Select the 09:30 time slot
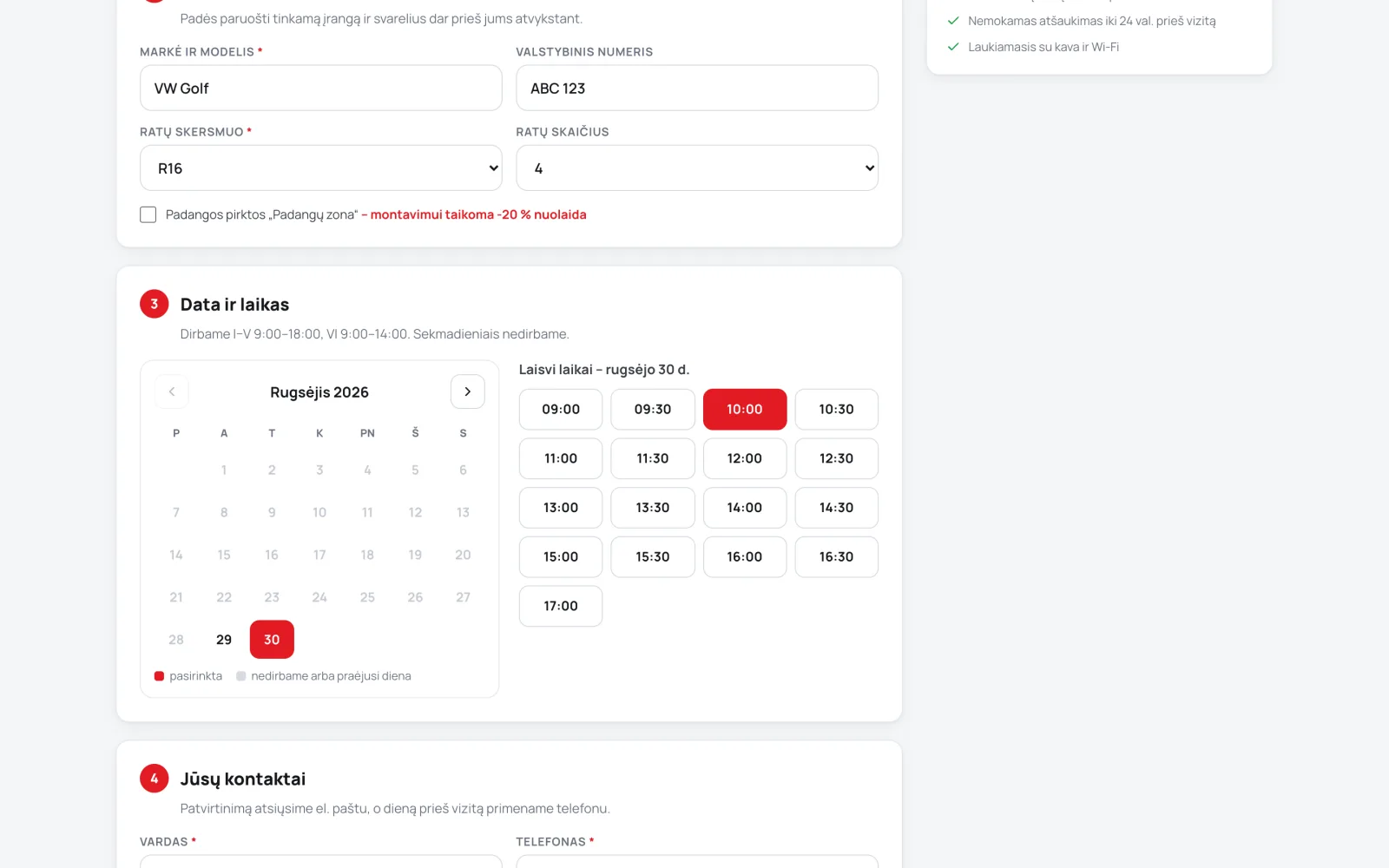The height and width of the screenshot is (868, 1389). (653, 410)
